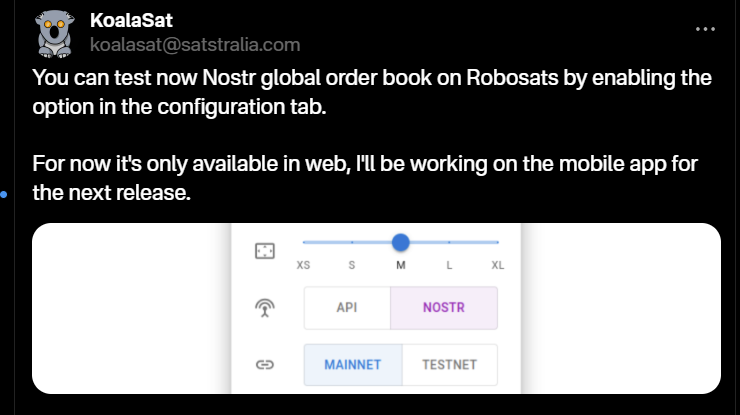Click the post text about Robosats
The image size is (740, 415).
click(372, 92)
